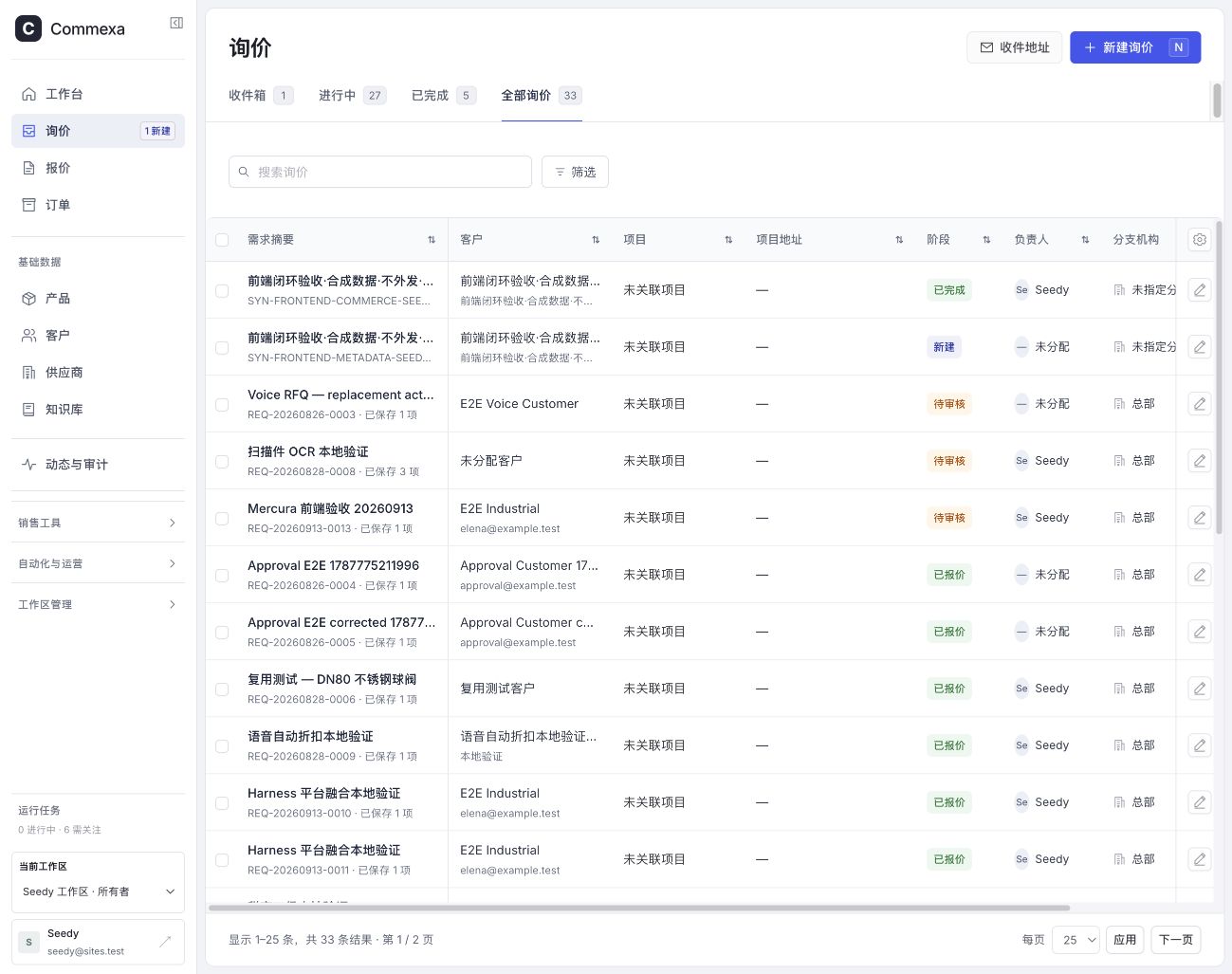Open per-page 25 dropdown
Viewport: 1232px width, 974px height.
pos(1076,940)
